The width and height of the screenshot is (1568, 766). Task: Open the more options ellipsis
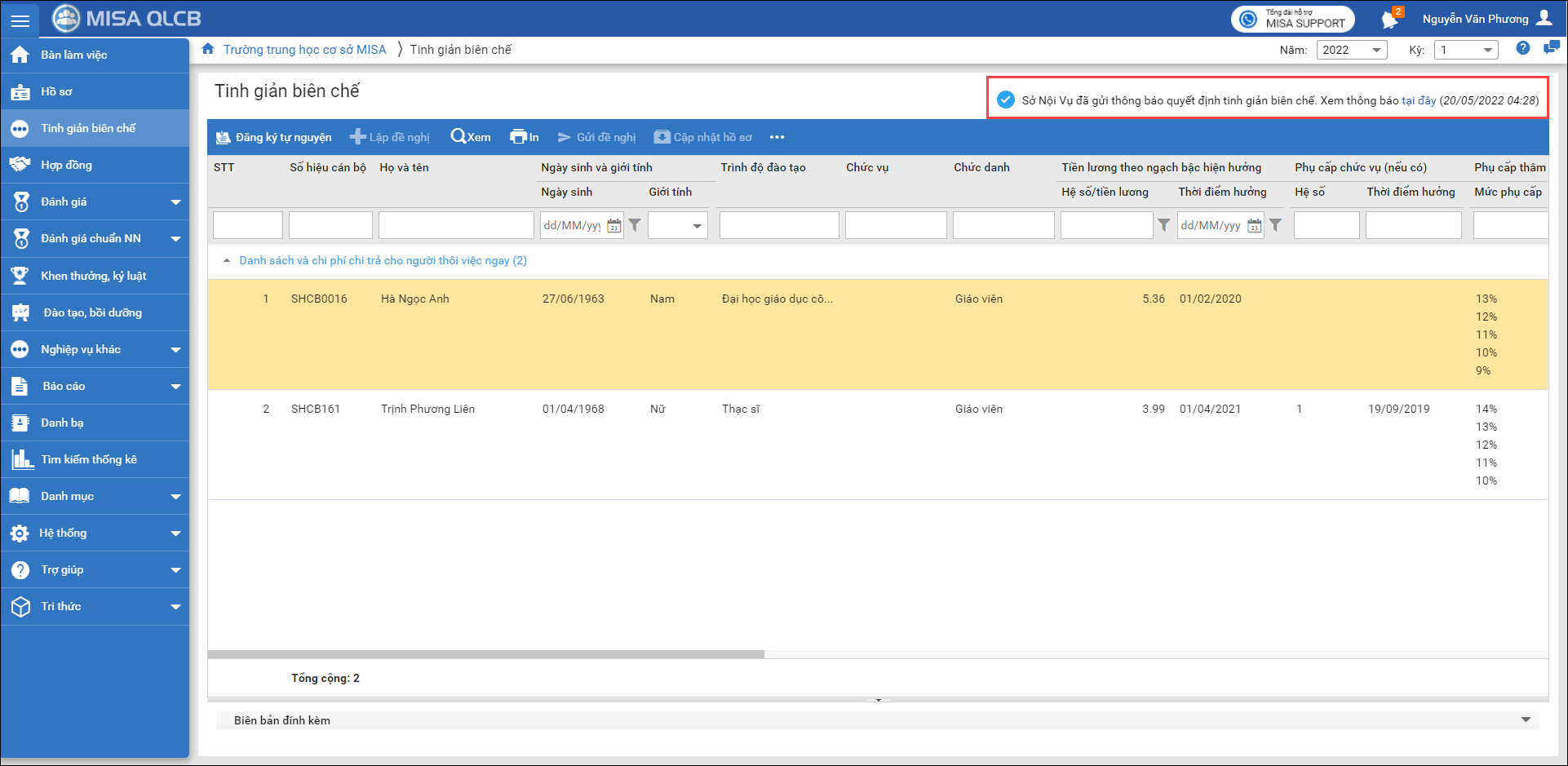pyautogui.click(x=777, y=137)
